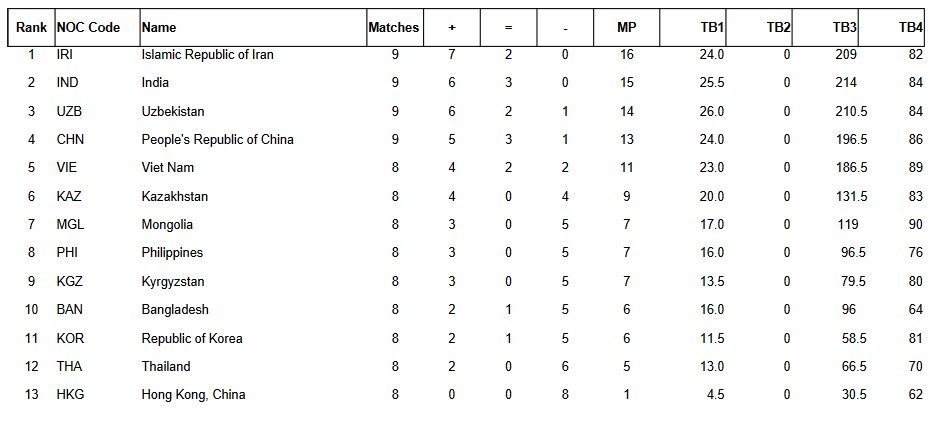Viewport: 947px width, 426px height.
Task: Click the TB1 column header
Action: point(712,28)
